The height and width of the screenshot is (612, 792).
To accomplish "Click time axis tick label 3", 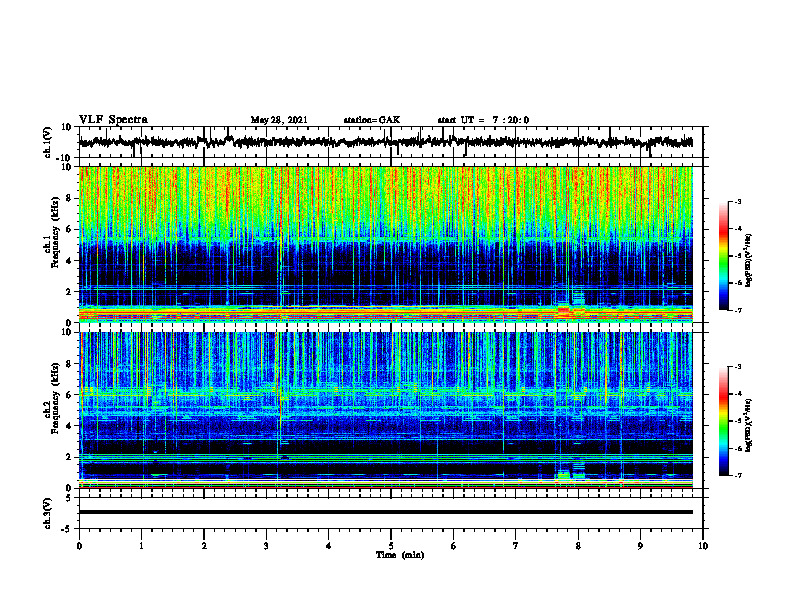I will point(266,546).
